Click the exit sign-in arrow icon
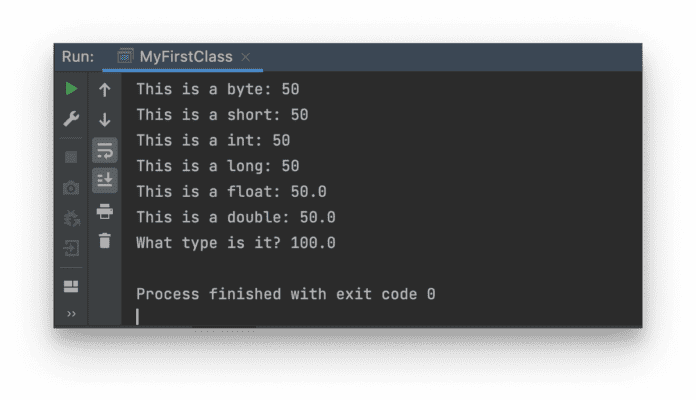696x400 pixels. click(71, 248)
